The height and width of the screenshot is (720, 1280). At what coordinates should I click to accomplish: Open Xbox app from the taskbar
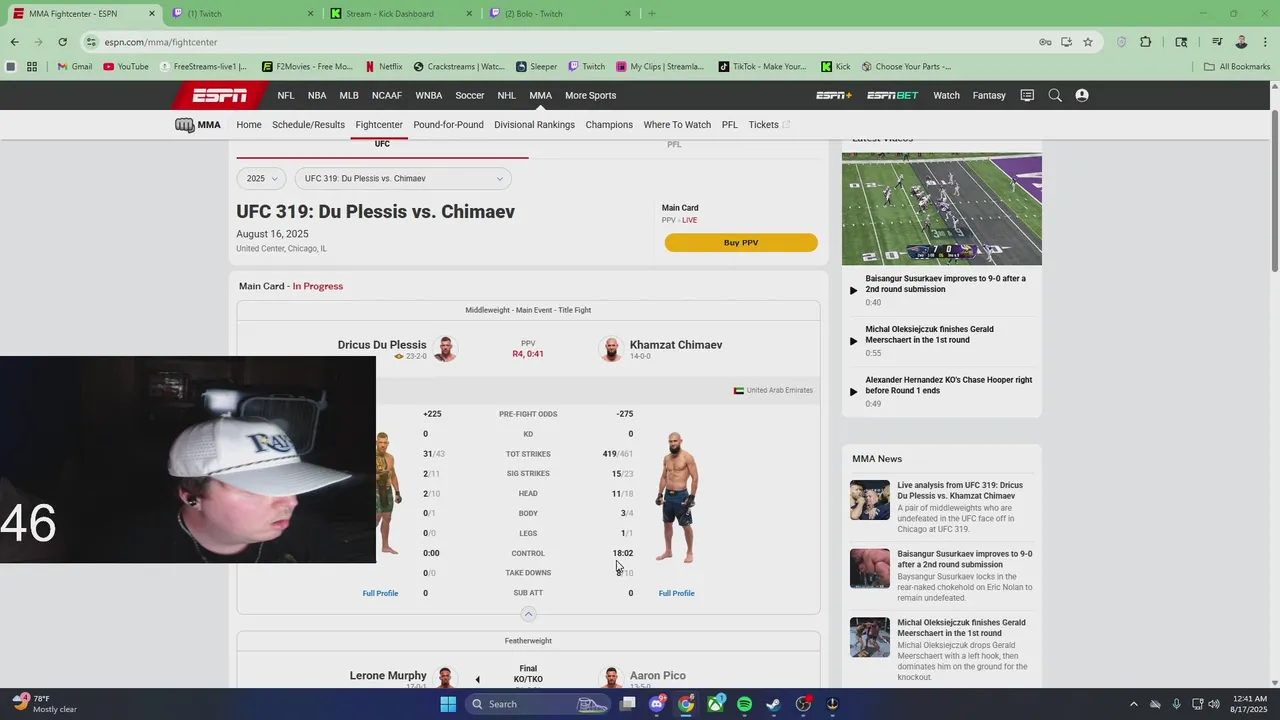pyautogui.click(x=715, y=704)
